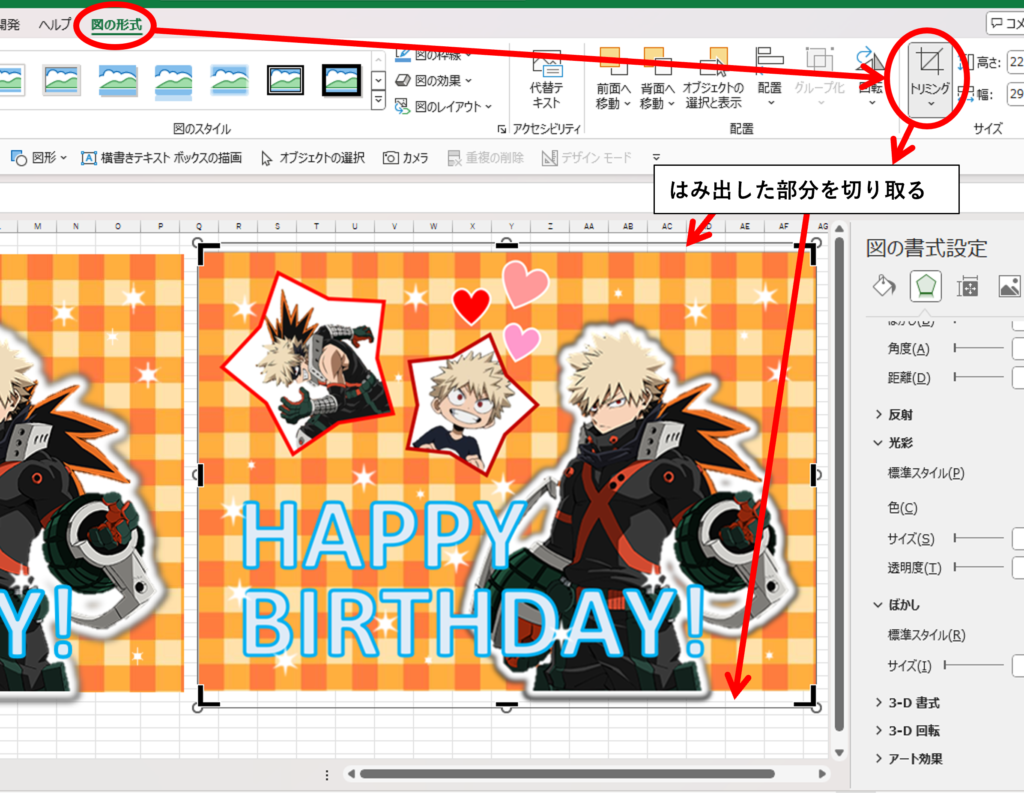Select column header N
Viewport: 1024px width, 793px height.
pyautogui.click(x=76, y=226)
